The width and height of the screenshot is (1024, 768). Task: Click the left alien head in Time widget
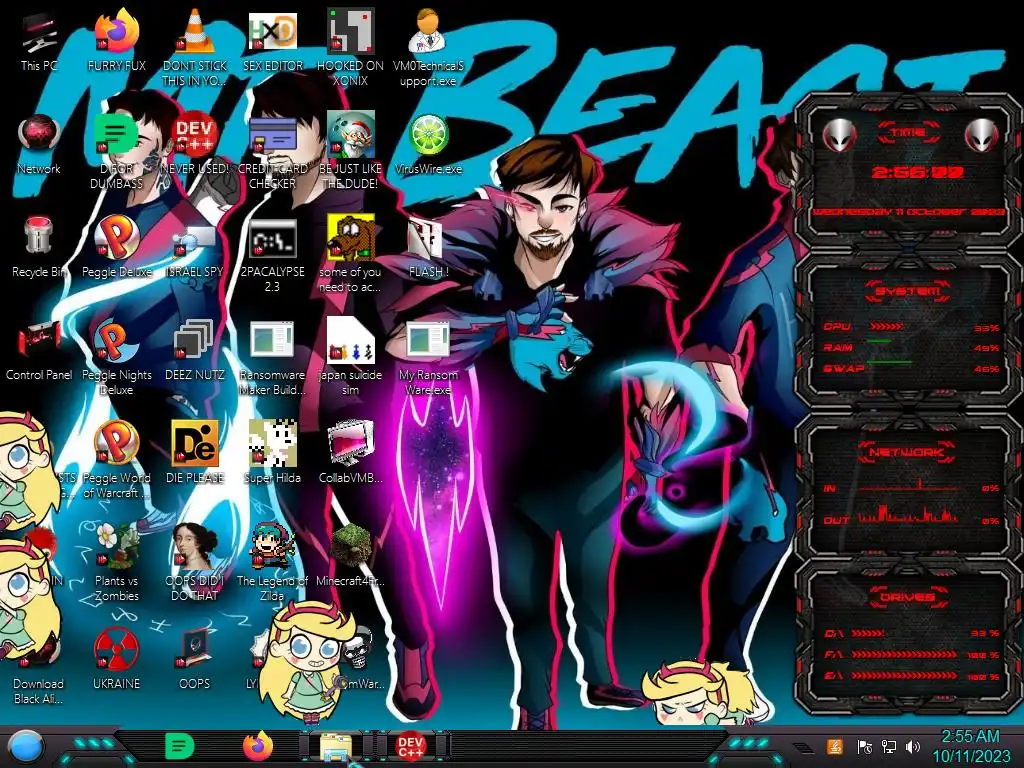839,135
